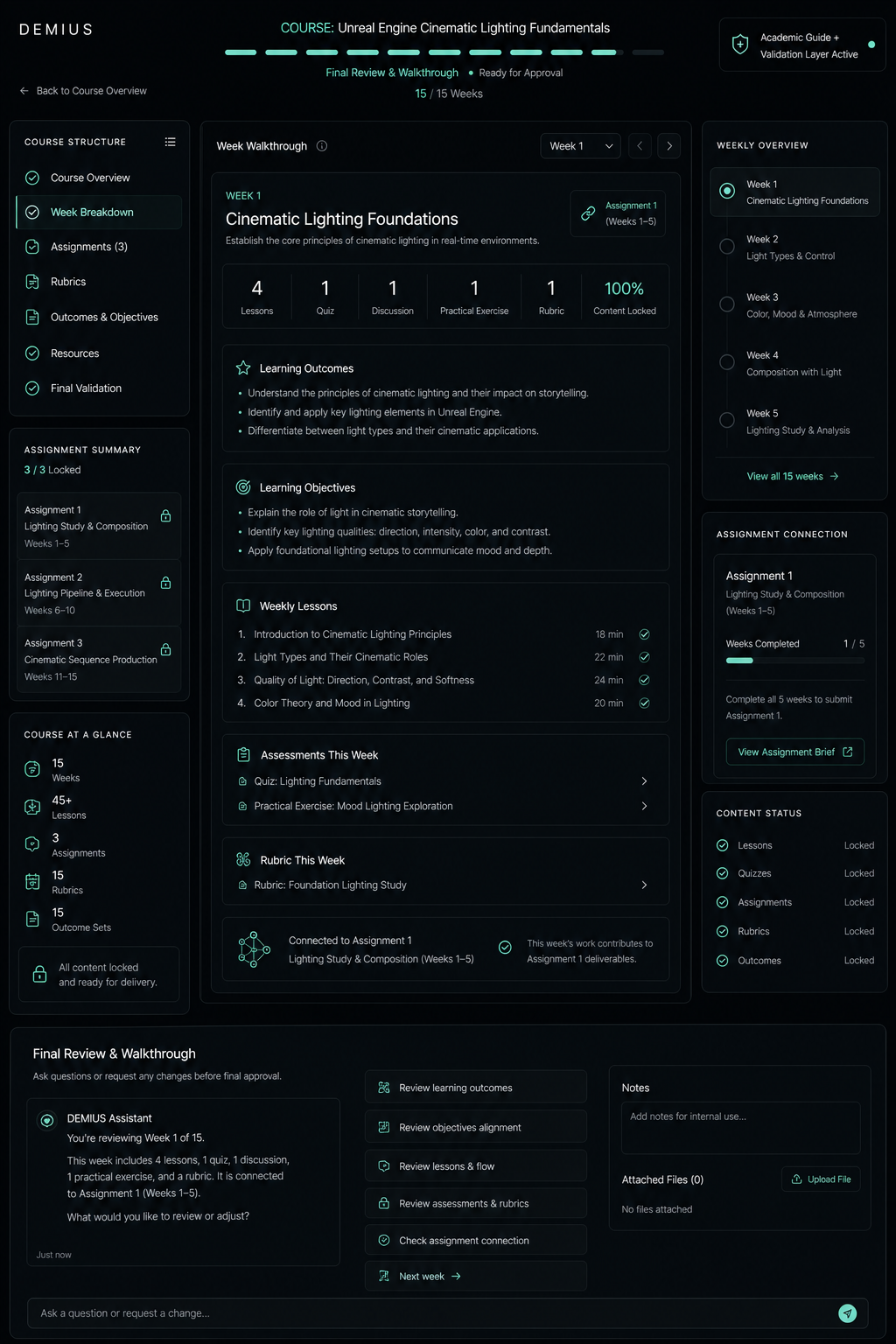Open Final Validation in course structure

pyautogui.click(x=99, y=388)
